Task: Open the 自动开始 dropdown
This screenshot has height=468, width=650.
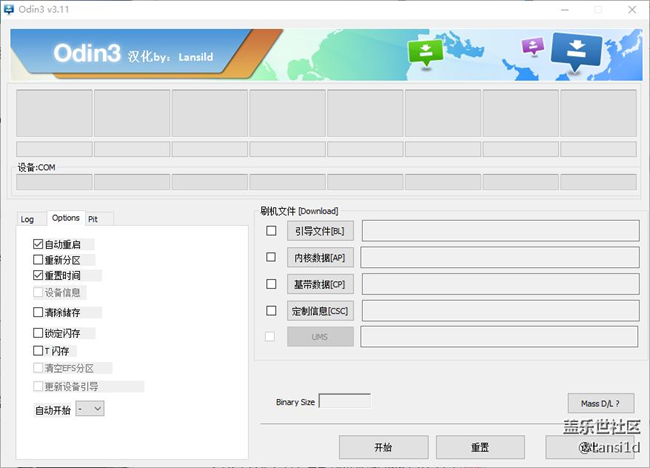Action: 90,409
